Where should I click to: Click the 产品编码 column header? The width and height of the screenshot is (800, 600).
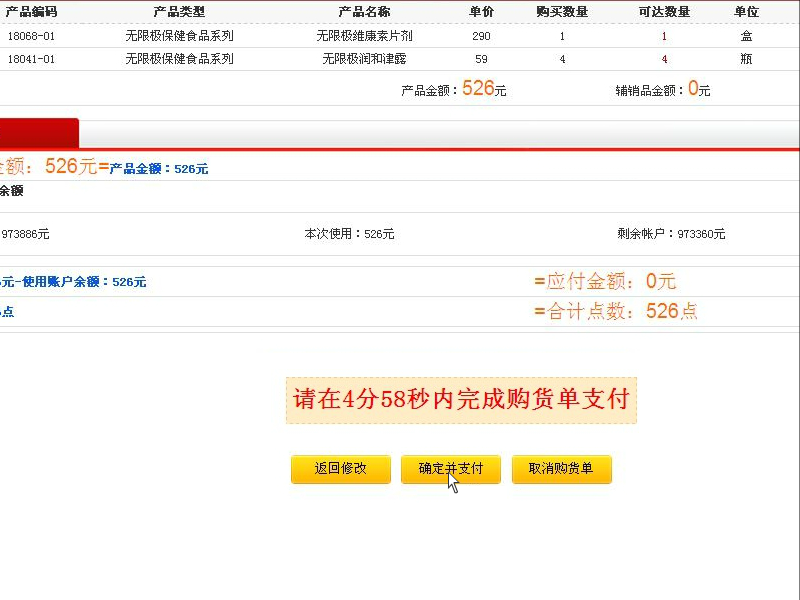pos(32,11)
